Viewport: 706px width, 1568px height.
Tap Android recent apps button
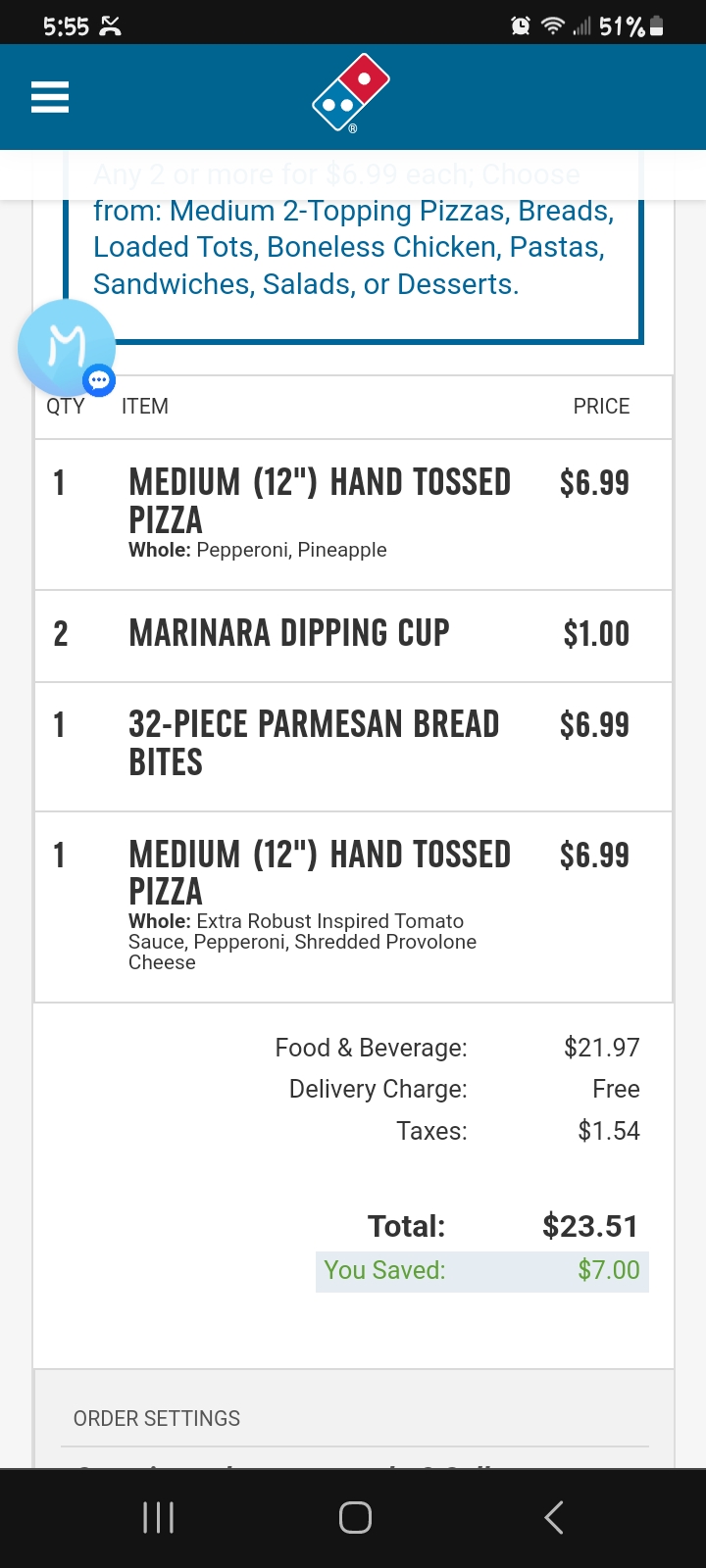click(x=158, y=1517)
